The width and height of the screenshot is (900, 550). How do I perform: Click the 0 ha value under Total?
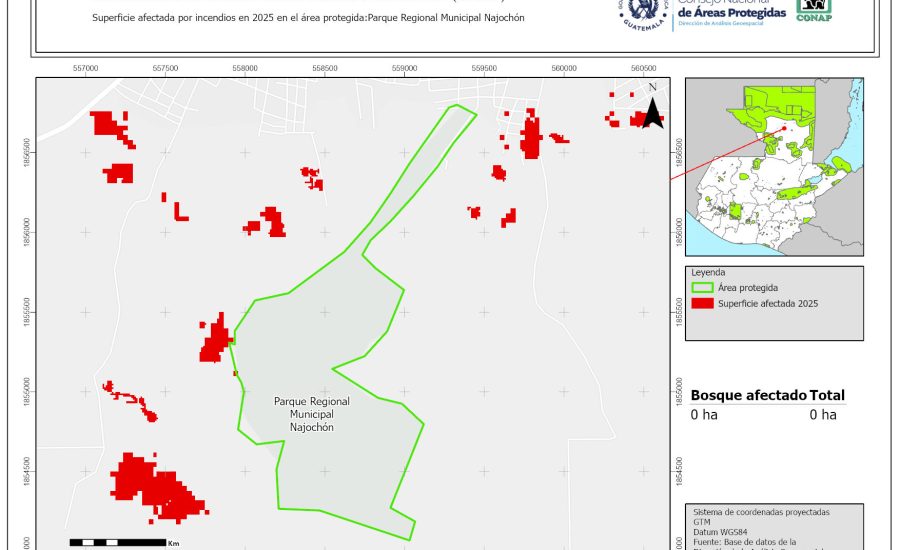tap(822, 414)
